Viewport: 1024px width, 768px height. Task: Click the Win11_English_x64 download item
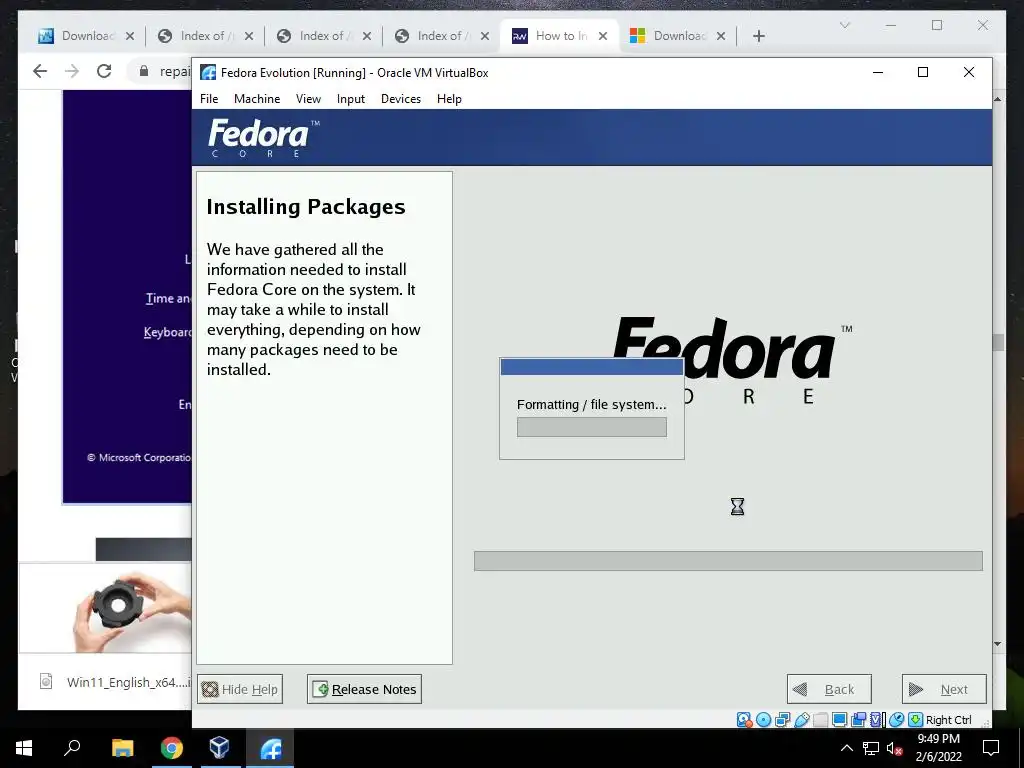click(114, 682)
